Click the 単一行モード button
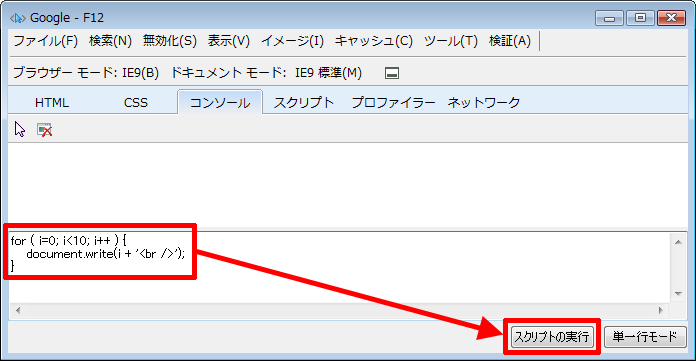Image resolution: width=696 pixels, height=361 pixels. 645,337
